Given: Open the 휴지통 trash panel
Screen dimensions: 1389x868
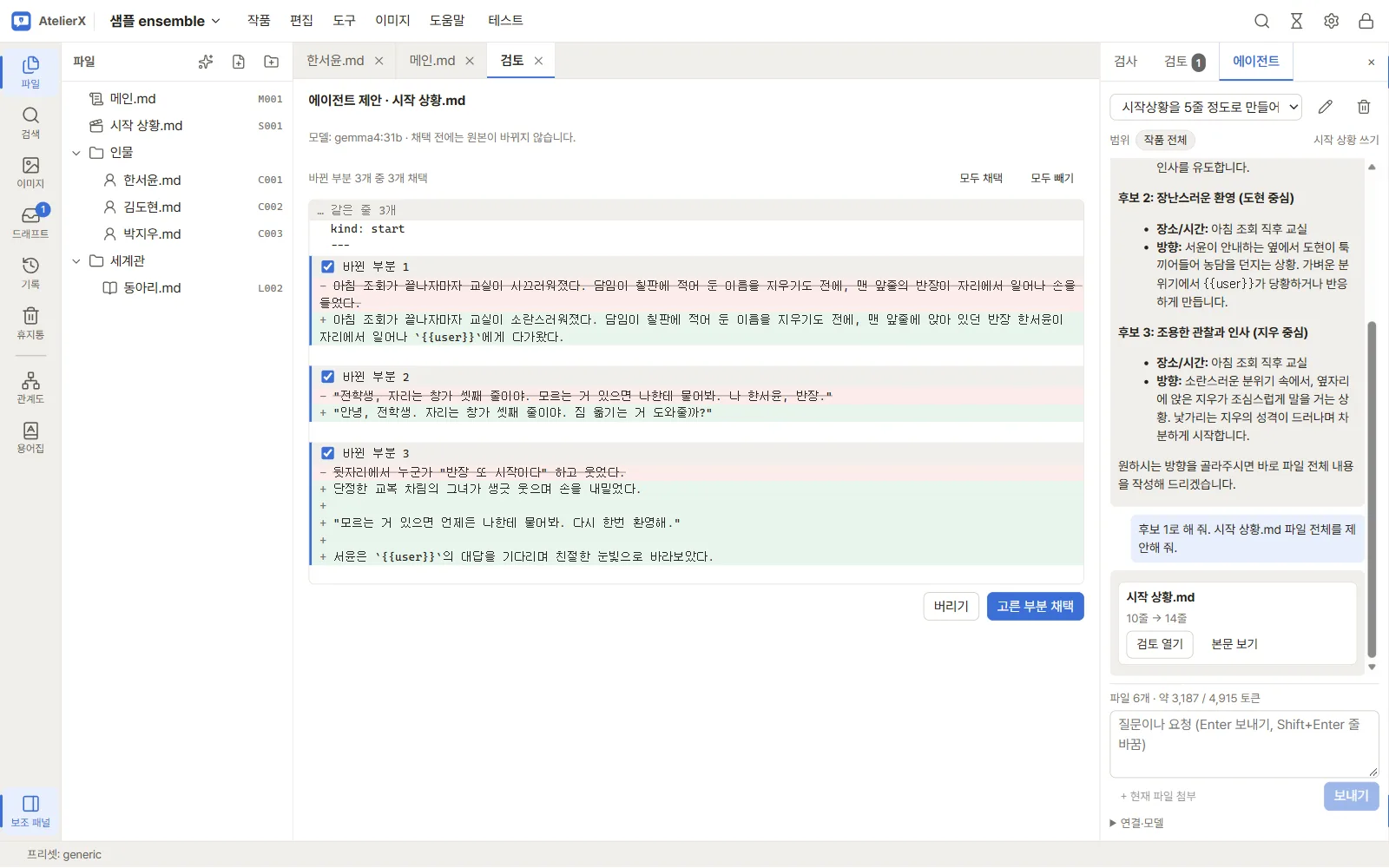Looking at the screenshot, I should pos(30,323).
